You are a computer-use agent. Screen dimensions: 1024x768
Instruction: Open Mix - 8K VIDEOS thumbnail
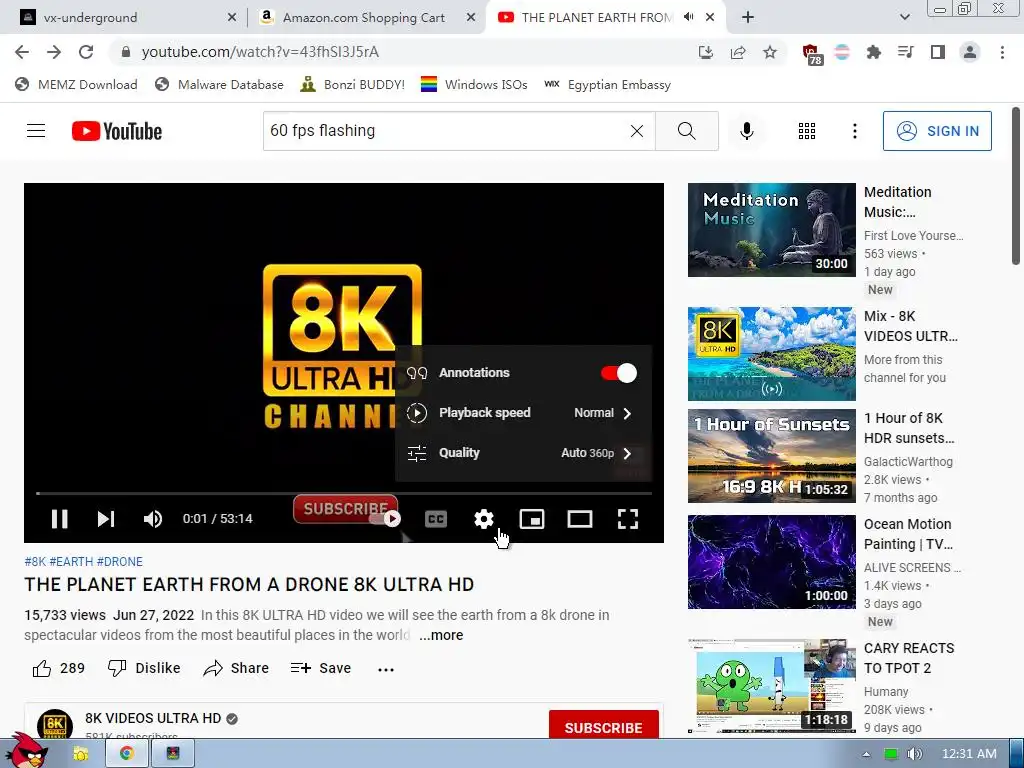click(771, 353)
